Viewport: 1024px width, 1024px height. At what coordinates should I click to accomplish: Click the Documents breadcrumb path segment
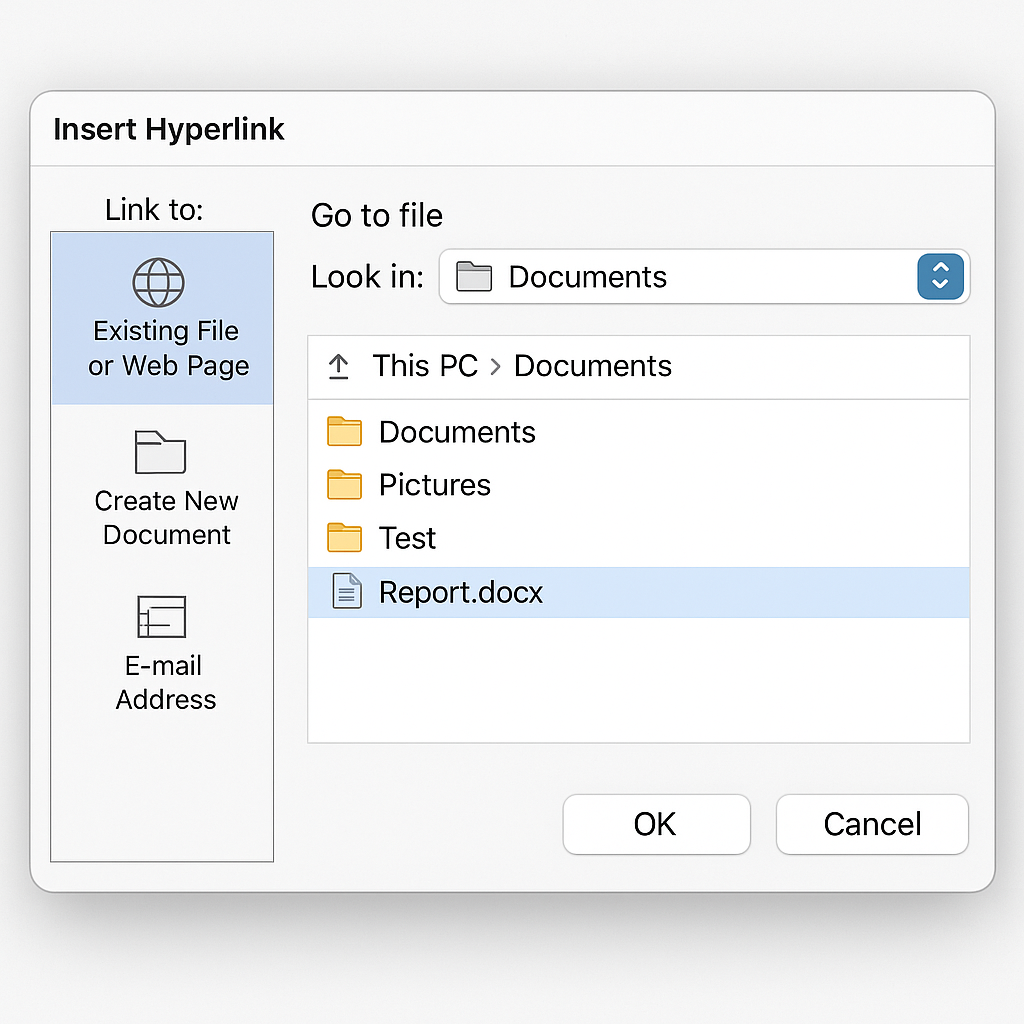coord(592,366)
